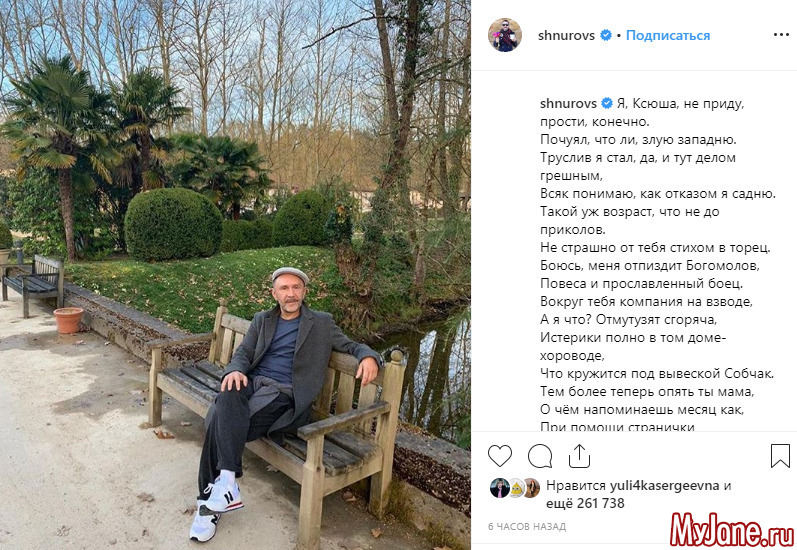The width and height of the screenshot is (797, 550).
Task: Open shnurovs username in post header
Action: tap(566, 35)
